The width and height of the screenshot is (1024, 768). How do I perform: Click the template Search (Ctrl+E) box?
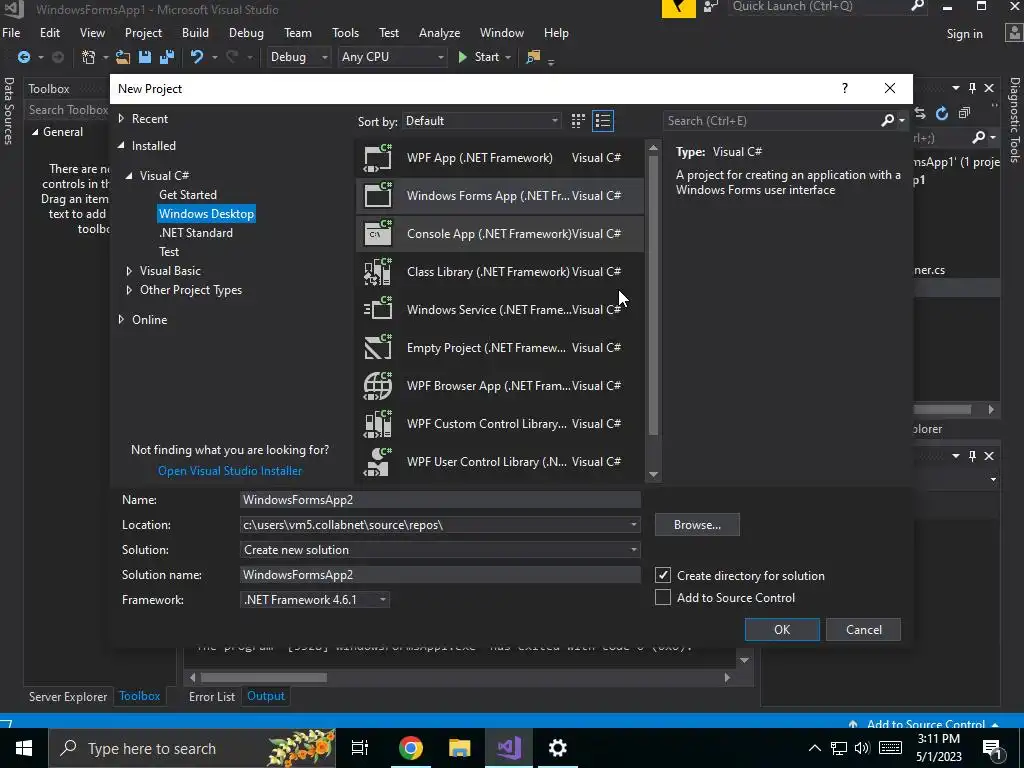point(773,121)
